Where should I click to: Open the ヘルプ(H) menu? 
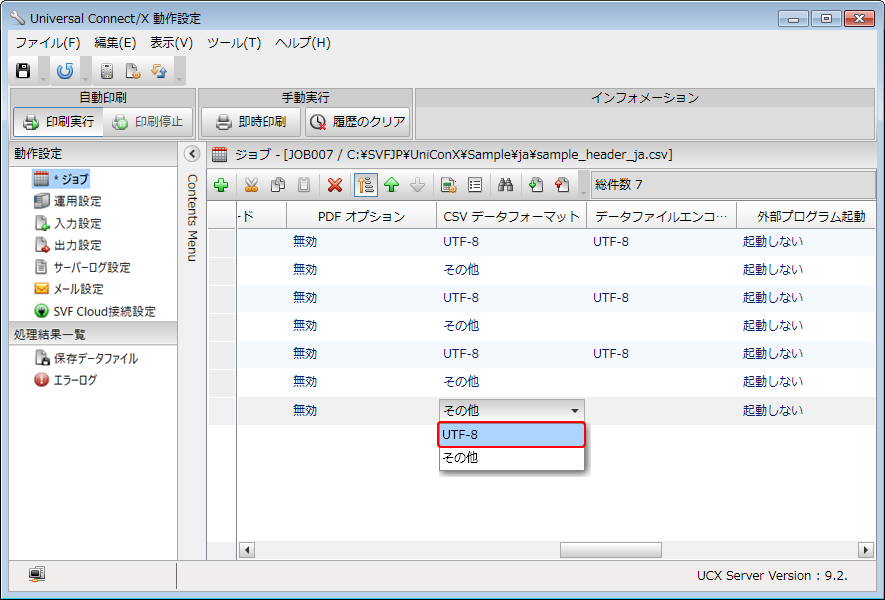tap(303, 43)
